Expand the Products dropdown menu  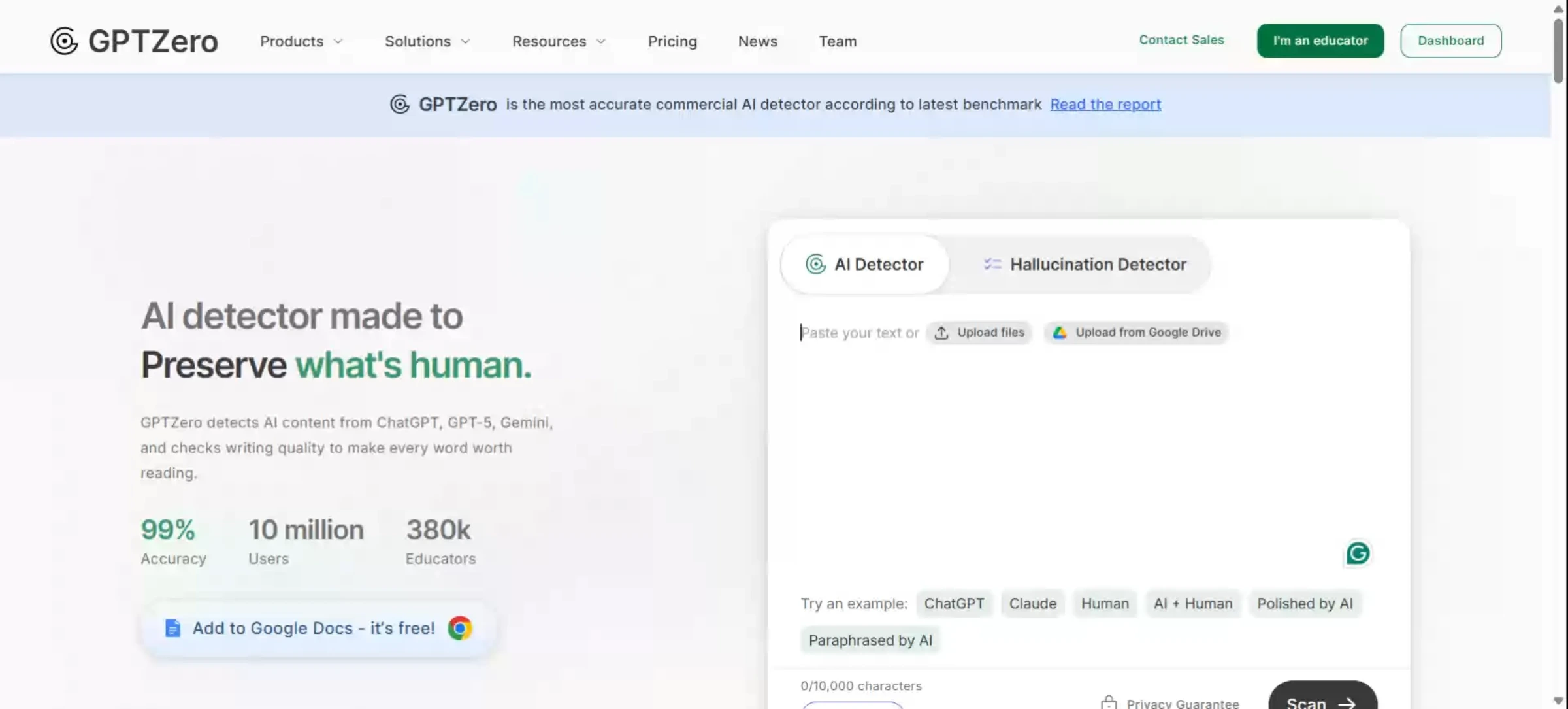pyautogui.click(x=301, y=41)
